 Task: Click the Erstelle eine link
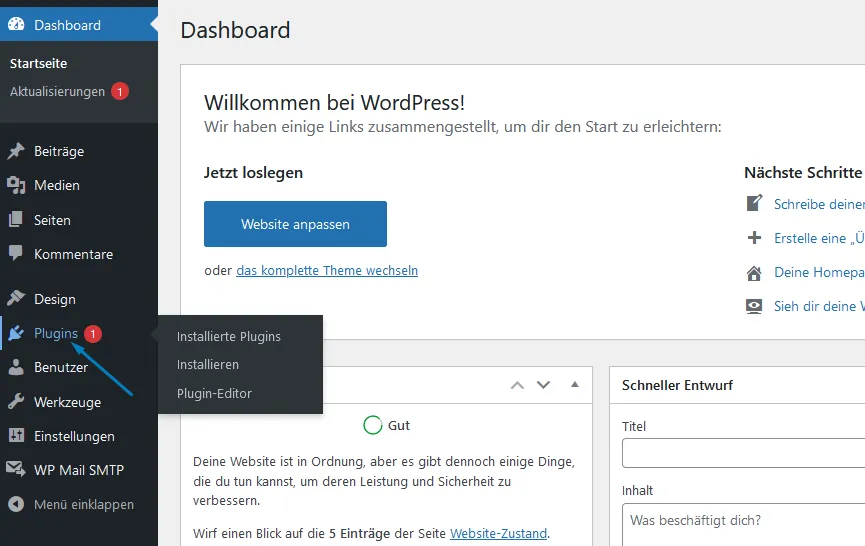click(x=819, y=238)
